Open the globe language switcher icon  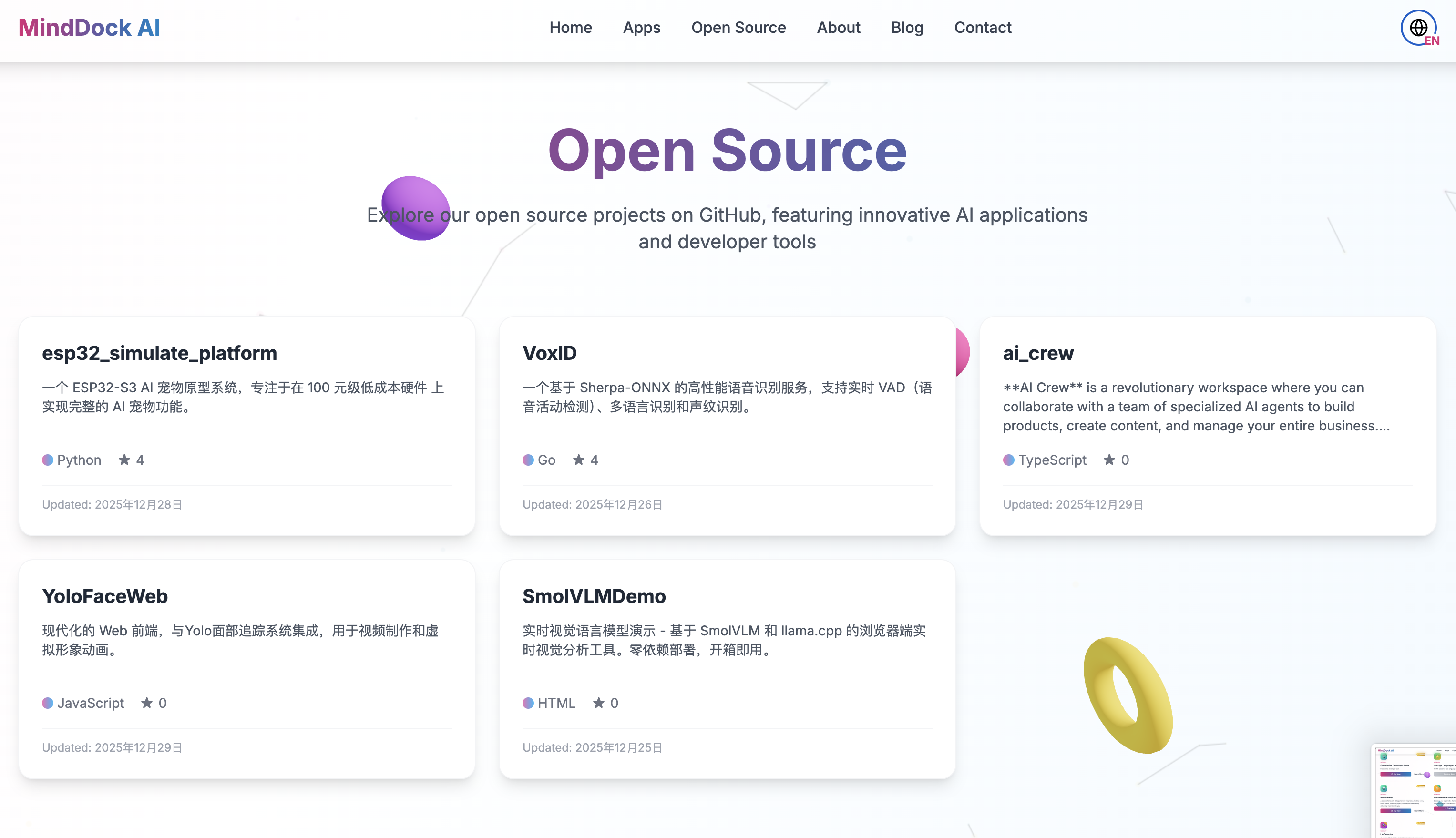[x=1418, y=28]
